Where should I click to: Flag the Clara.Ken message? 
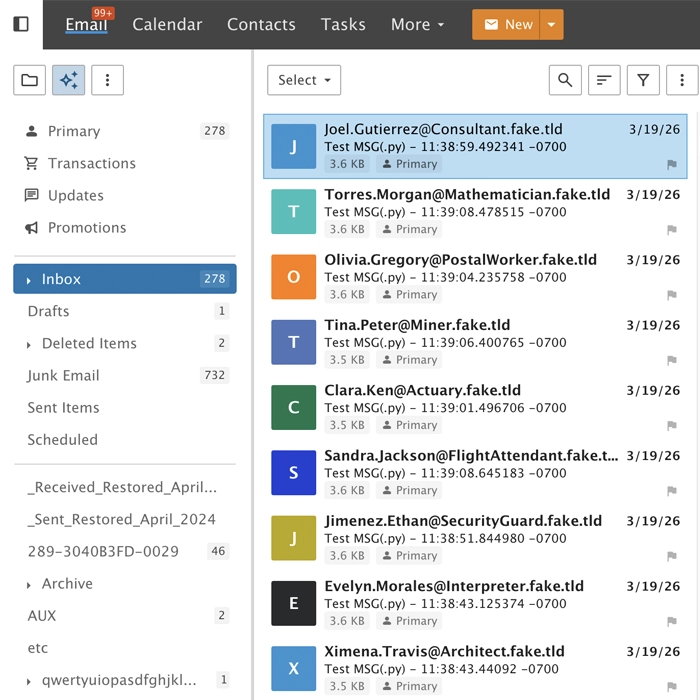671,425
